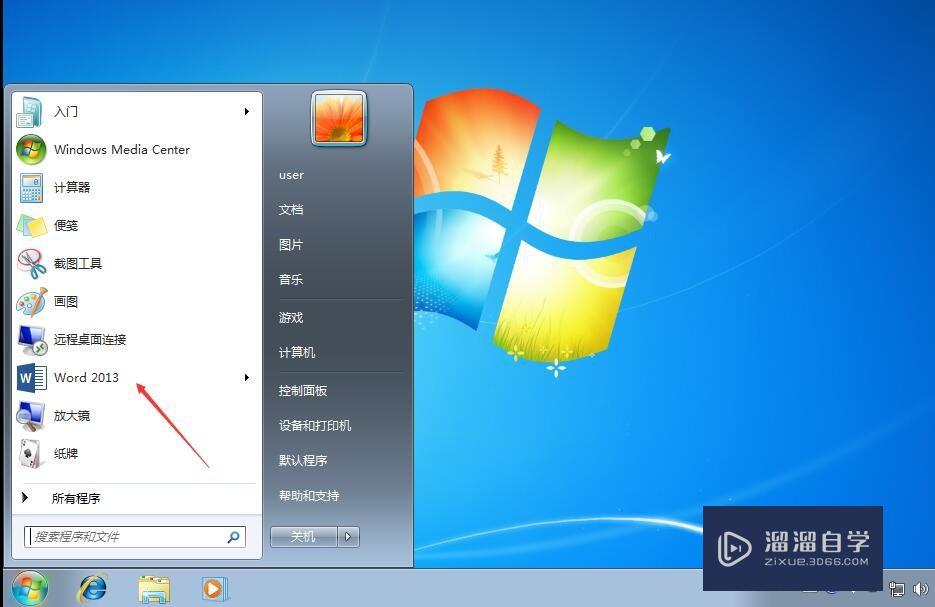This screenshot has height=607, width=935.
Task: Open the Magnifier (放大镜)
Action: coord(66,415)
